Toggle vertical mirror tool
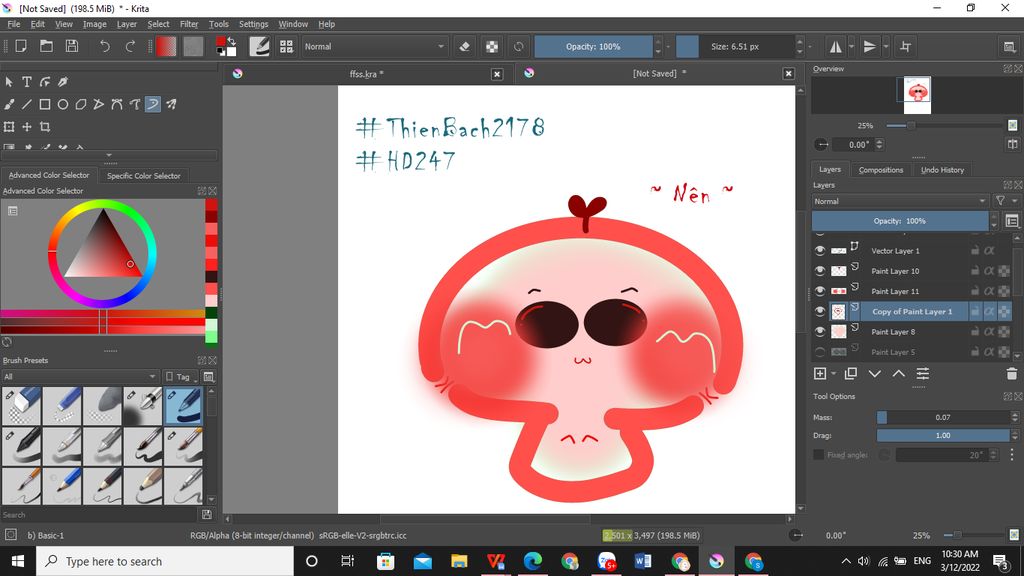Screen dimensions: 1024x576 [x=869, y=46]
